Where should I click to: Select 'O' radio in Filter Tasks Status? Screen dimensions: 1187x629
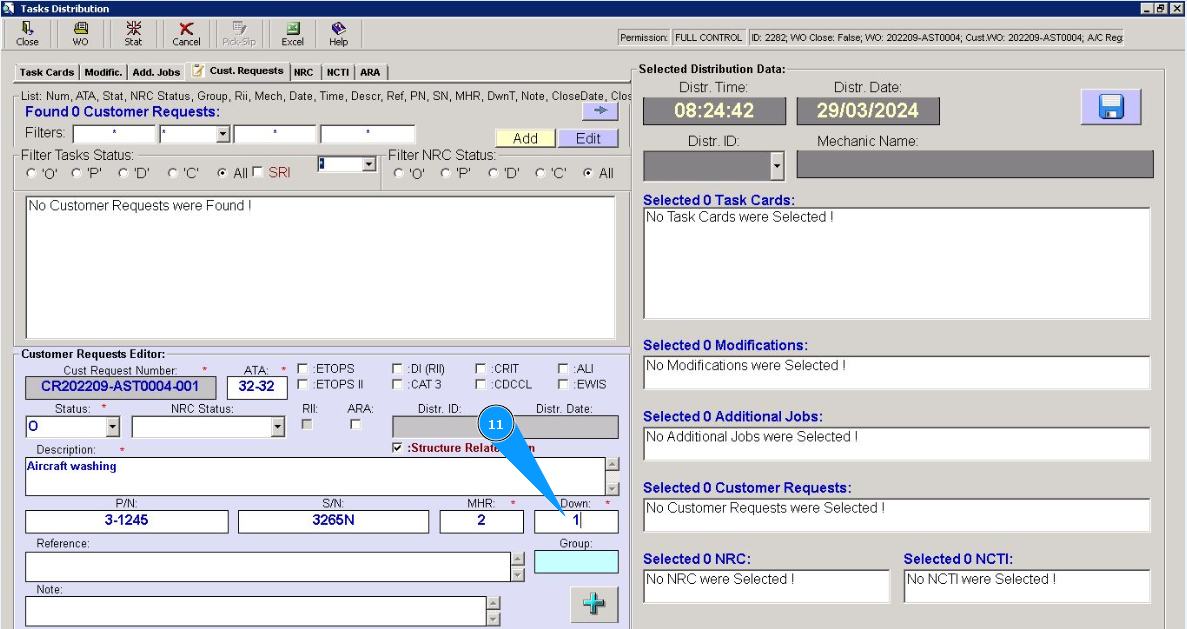pyautogui.click(x=31, y=173)
